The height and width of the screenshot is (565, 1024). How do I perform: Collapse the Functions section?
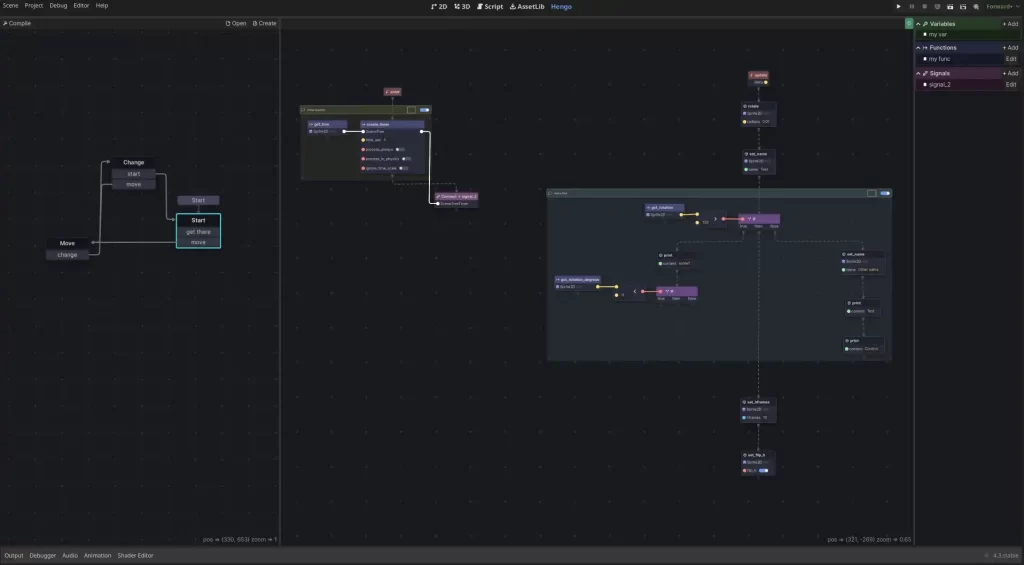click(919, 48)
